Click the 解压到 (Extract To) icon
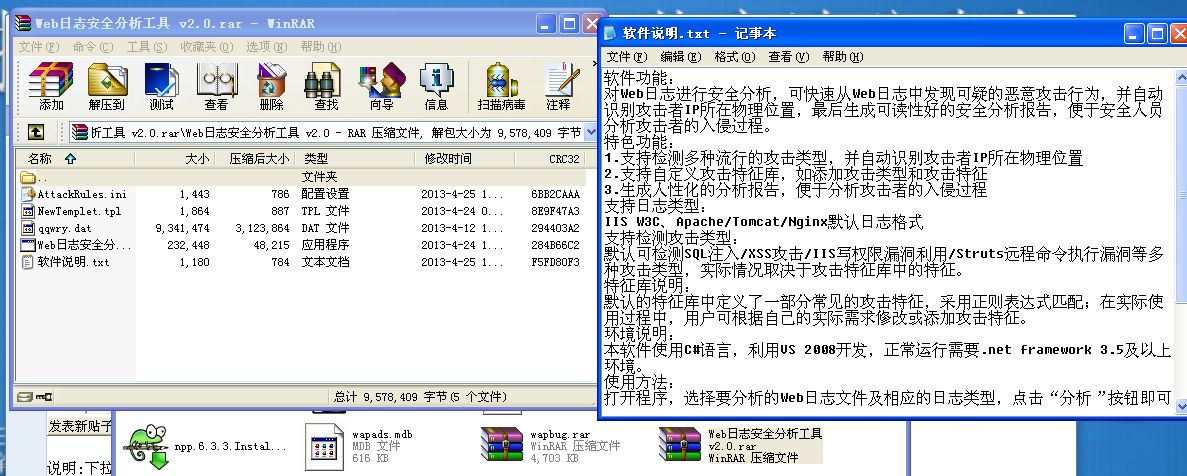 click(x=106, y=86)
